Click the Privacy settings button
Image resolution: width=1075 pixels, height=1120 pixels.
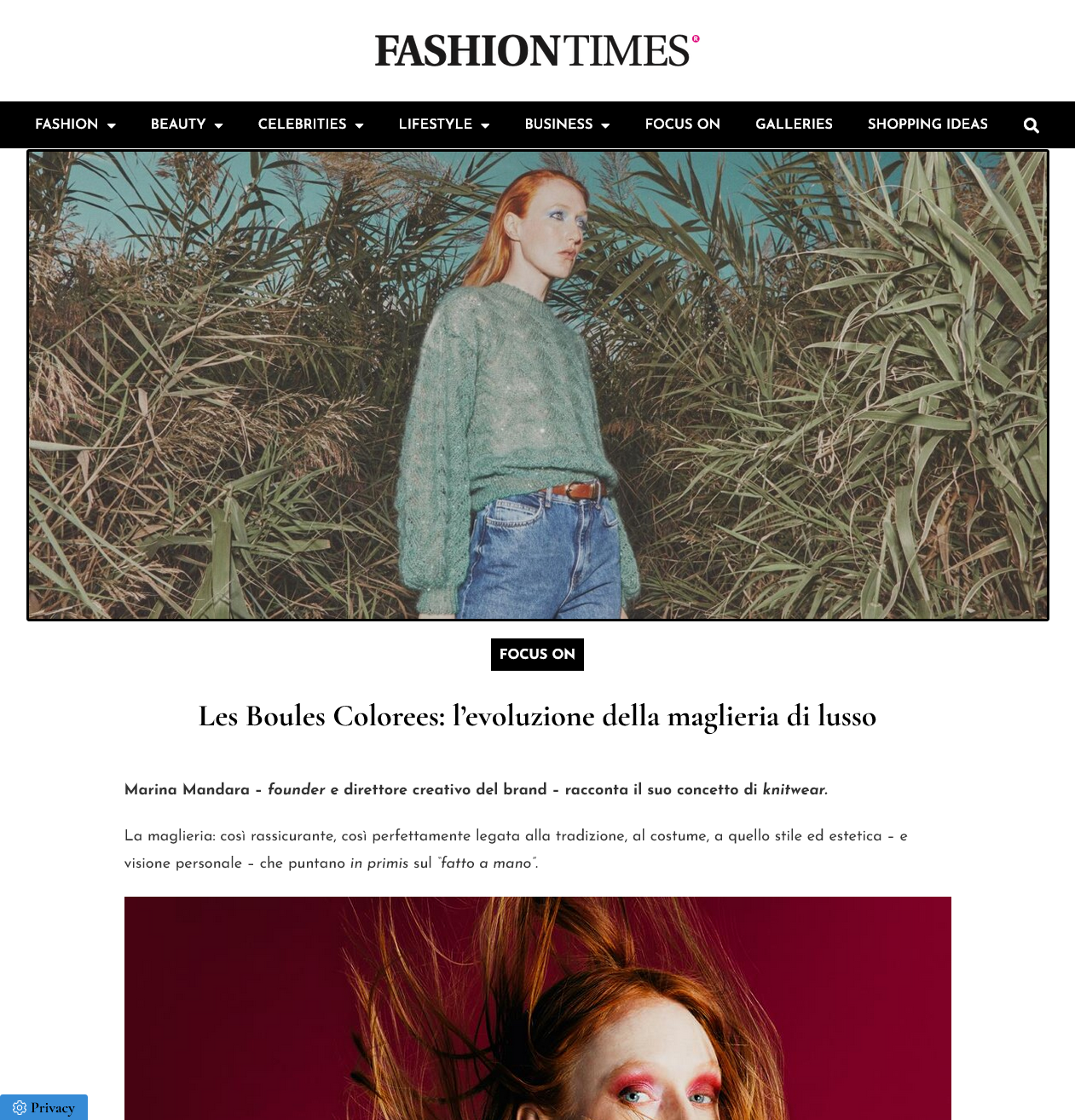tap(43, 1107)
